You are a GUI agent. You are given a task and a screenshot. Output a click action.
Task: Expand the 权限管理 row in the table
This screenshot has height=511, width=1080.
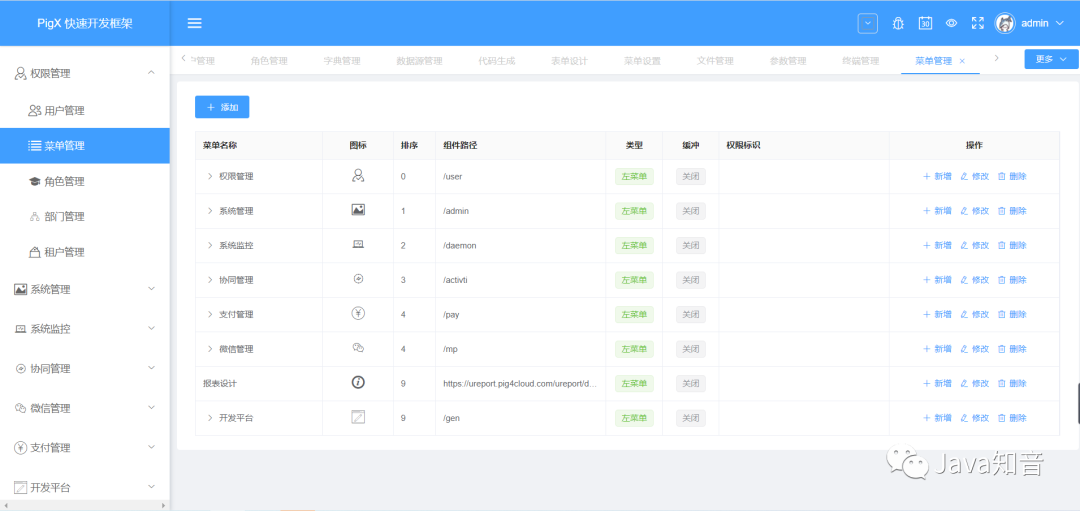coord(210,176)
